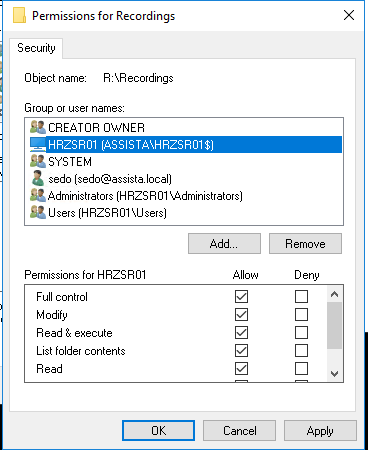This screenshot has width=368, height=450.
Task: Click the Users group icon
Action: 38,212
